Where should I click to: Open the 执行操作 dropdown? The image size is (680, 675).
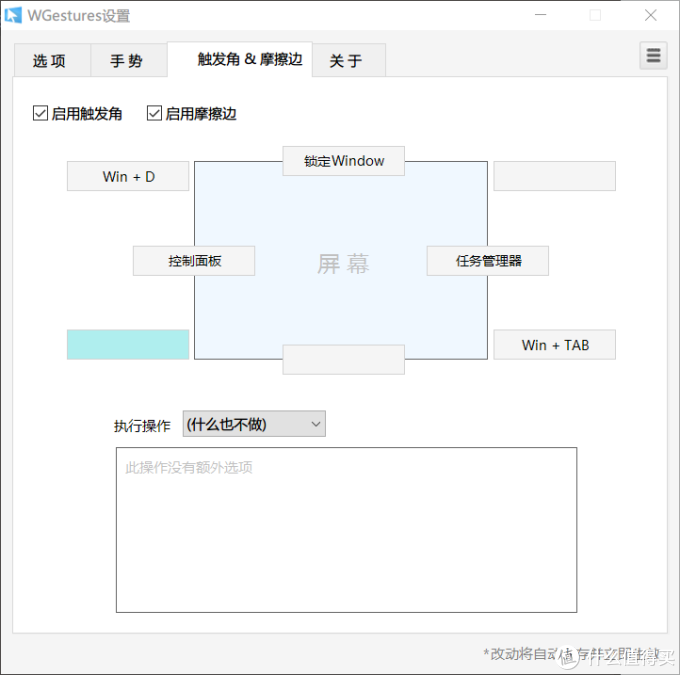(254, 424)
